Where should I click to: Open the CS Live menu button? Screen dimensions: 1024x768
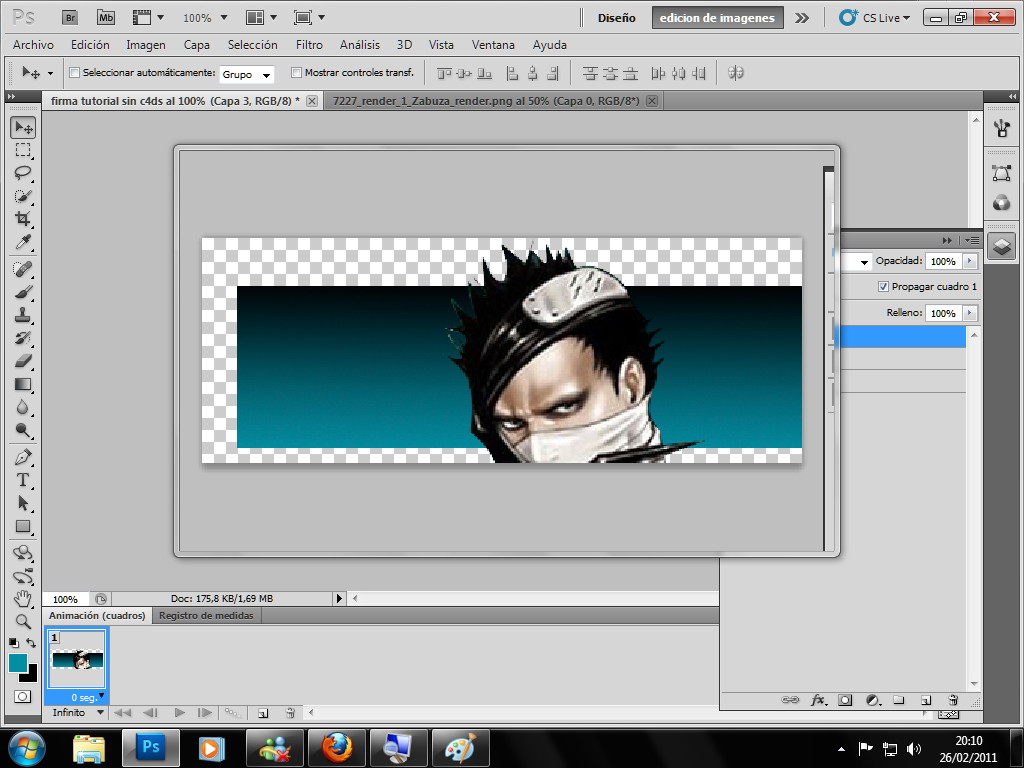(x=874, y=18)
